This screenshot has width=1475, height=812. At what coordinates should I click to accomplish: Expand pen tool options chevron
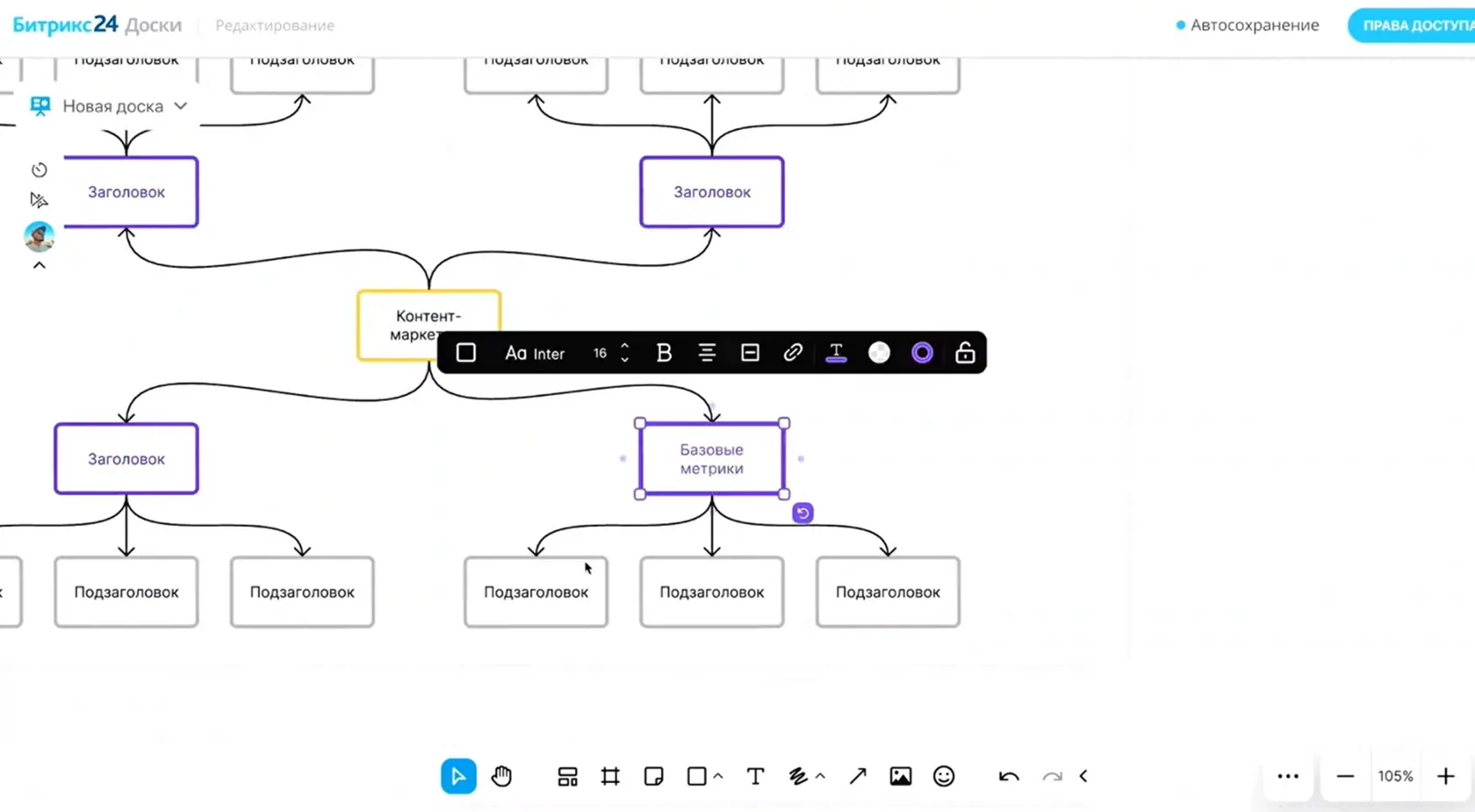(820, 776)
